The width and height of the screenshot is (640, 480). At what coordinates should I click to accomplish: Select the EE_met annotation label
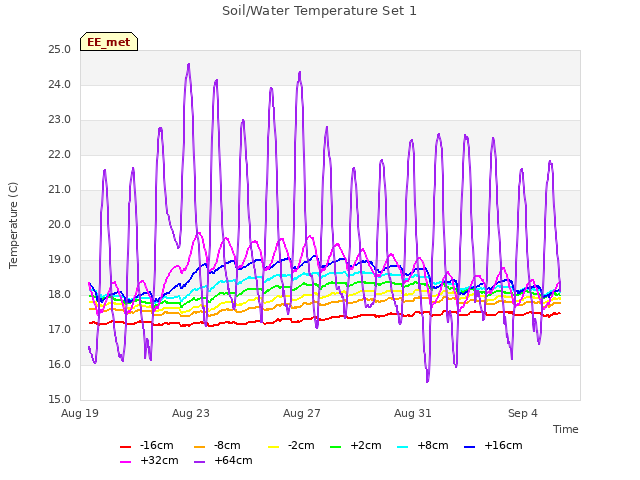pyautogui.click(x=109, y=42)
